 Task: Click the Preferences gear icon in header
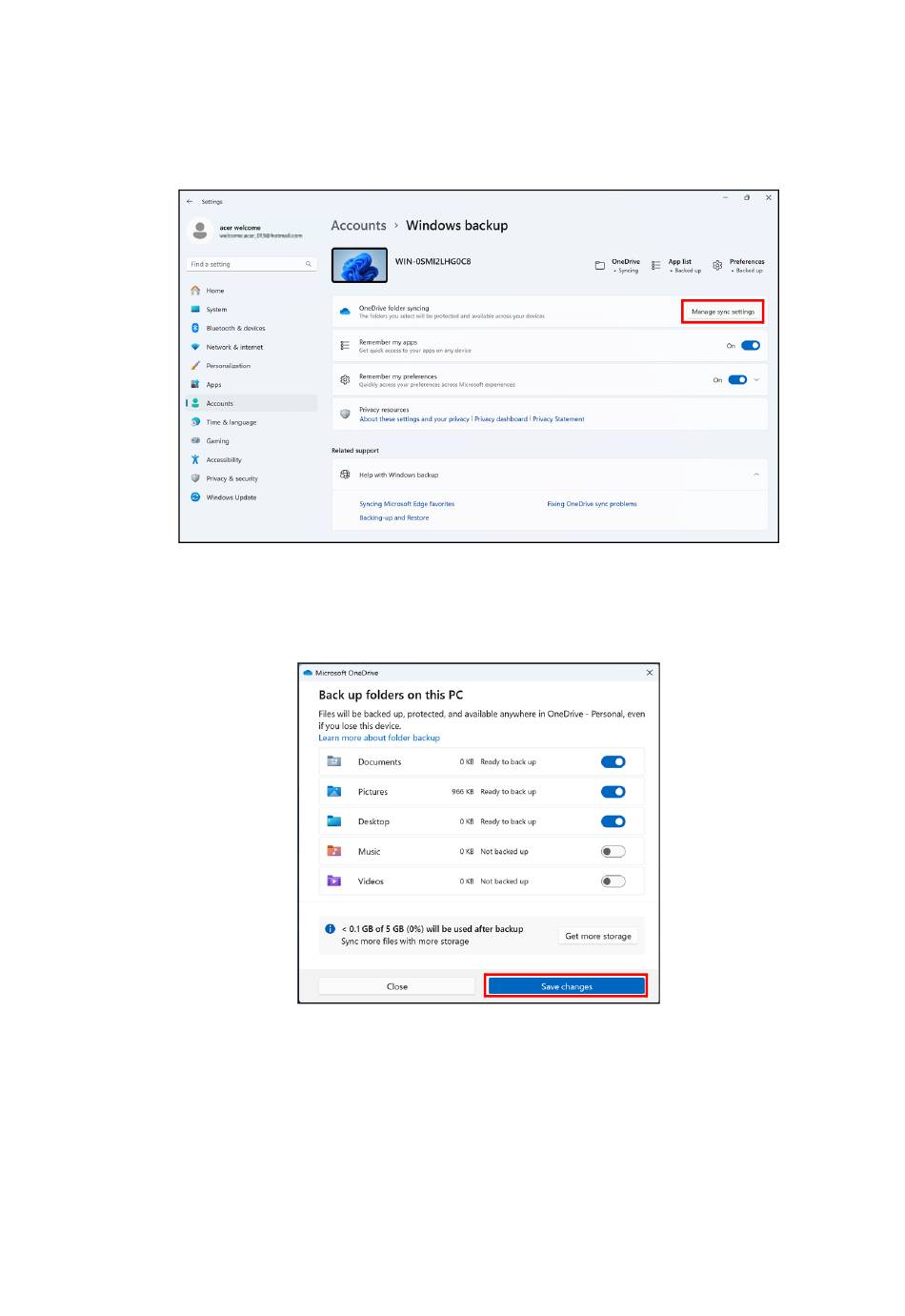click(x=717, y=266)
